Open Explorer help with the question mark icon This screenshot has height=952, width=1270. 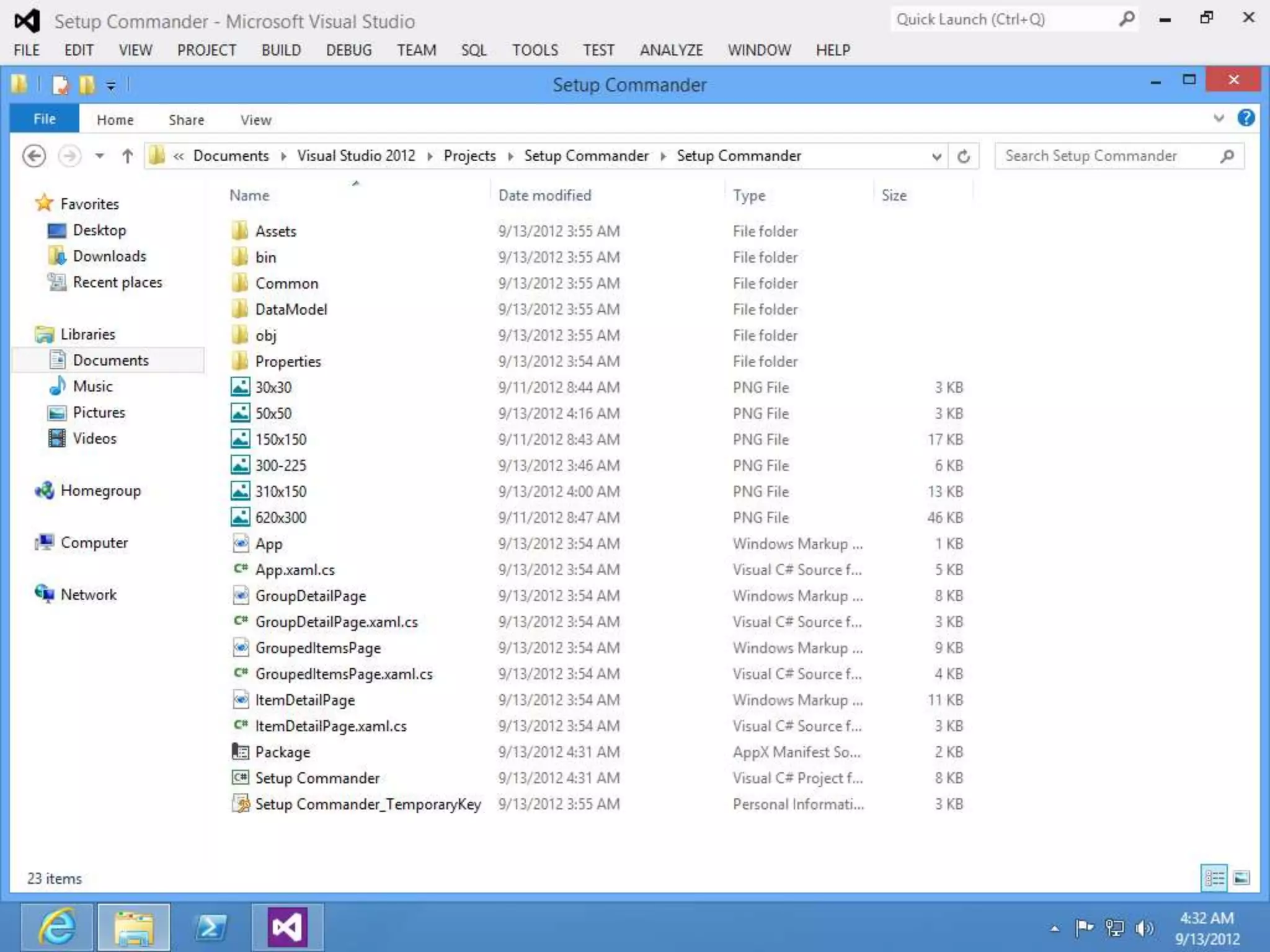point(1245,118)
